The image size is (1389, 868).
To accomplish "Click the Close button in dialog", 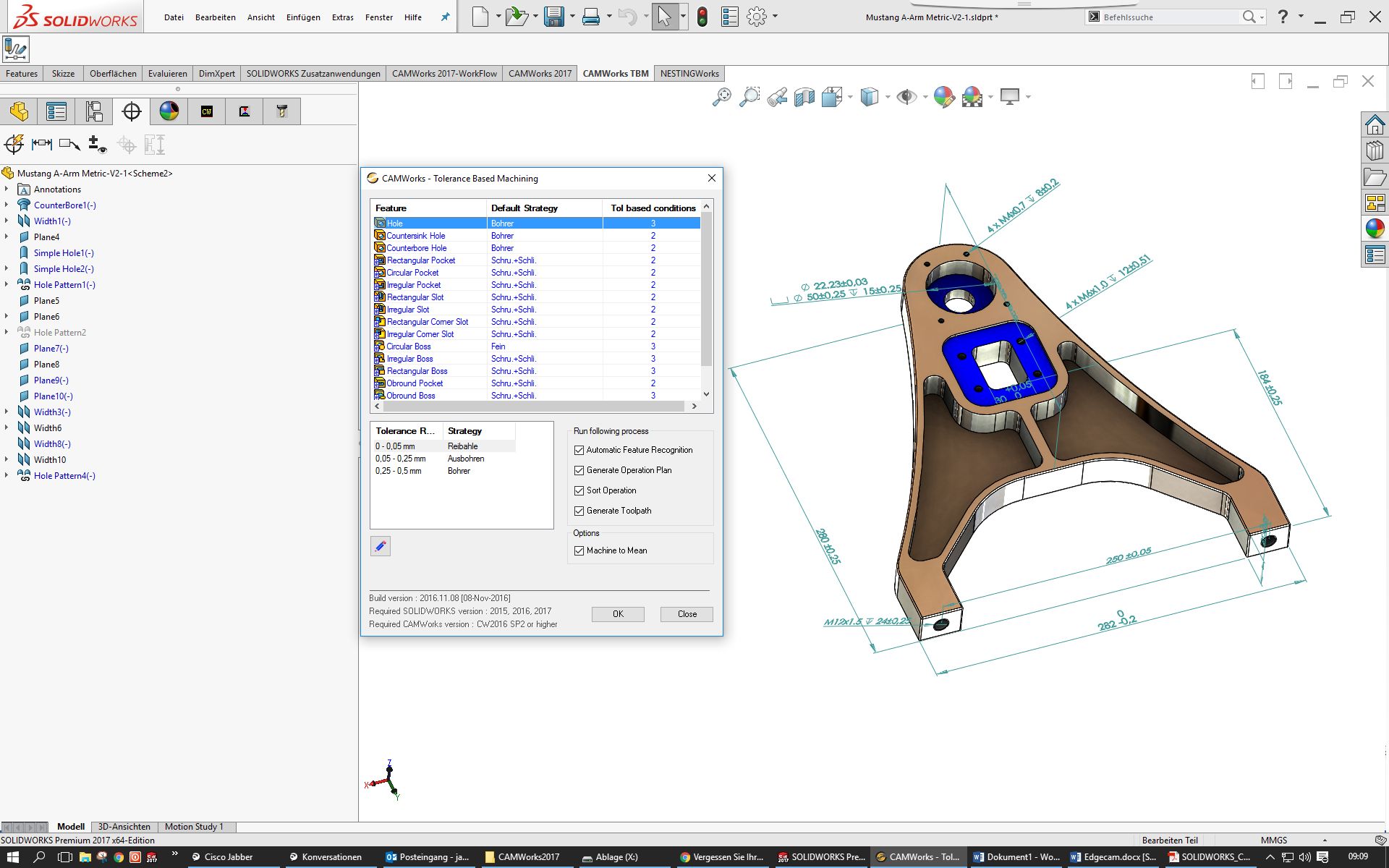I will [687, 614].
